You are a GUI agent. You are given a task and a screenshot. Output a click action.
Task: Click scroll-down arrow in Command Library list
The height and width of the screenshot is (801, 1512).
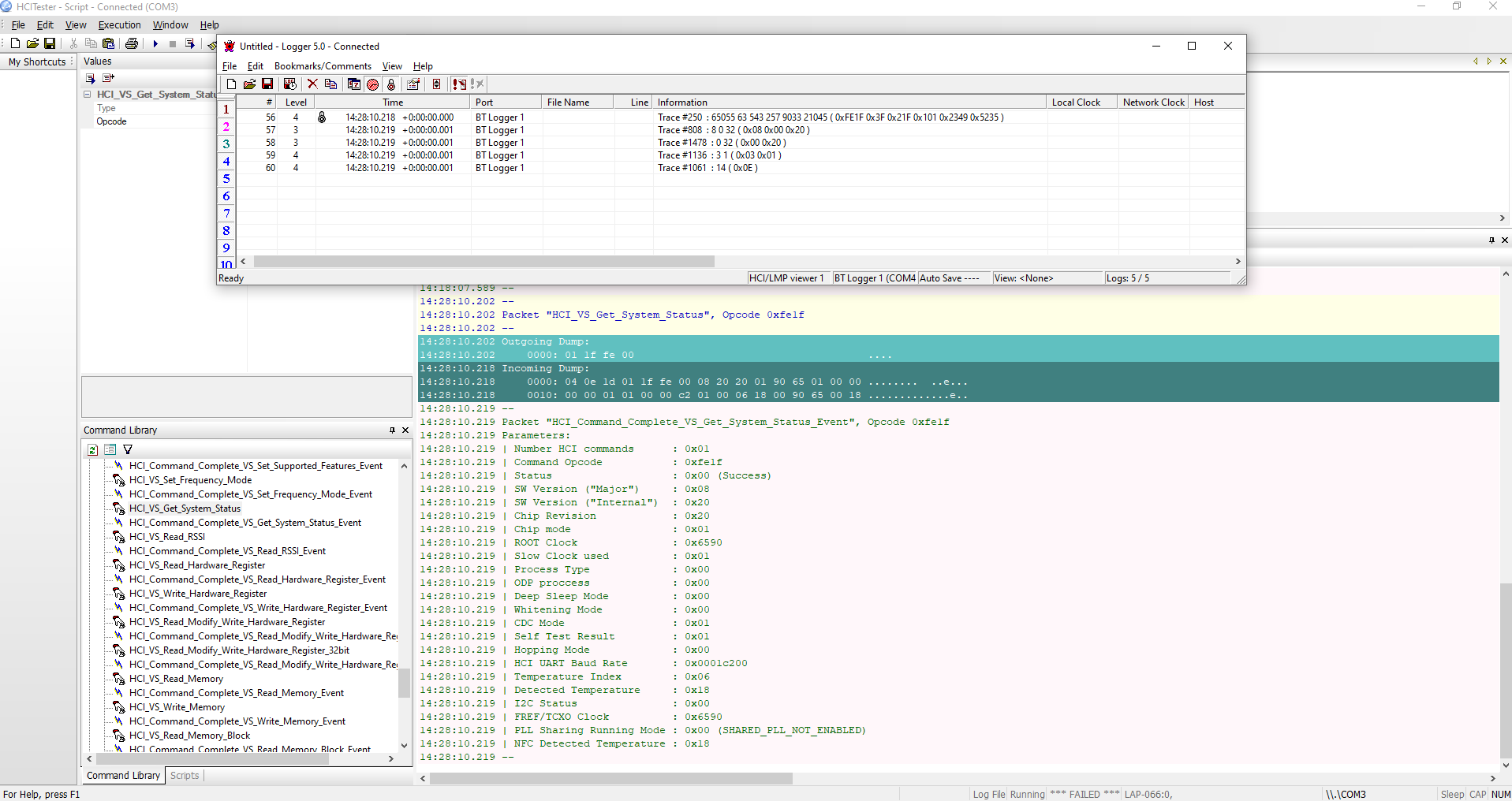pyautogui.click(x=404, y=745)
